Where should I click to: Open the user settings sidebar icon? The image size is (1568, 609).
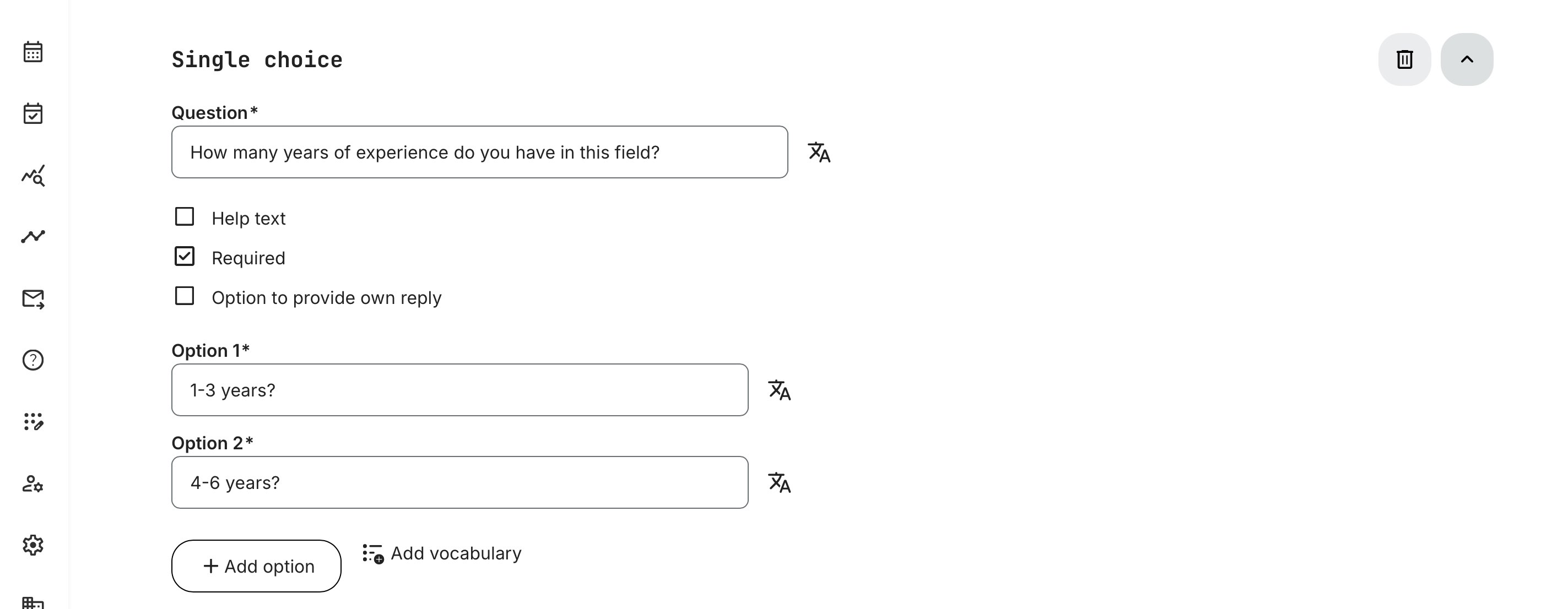pos(33,483)
